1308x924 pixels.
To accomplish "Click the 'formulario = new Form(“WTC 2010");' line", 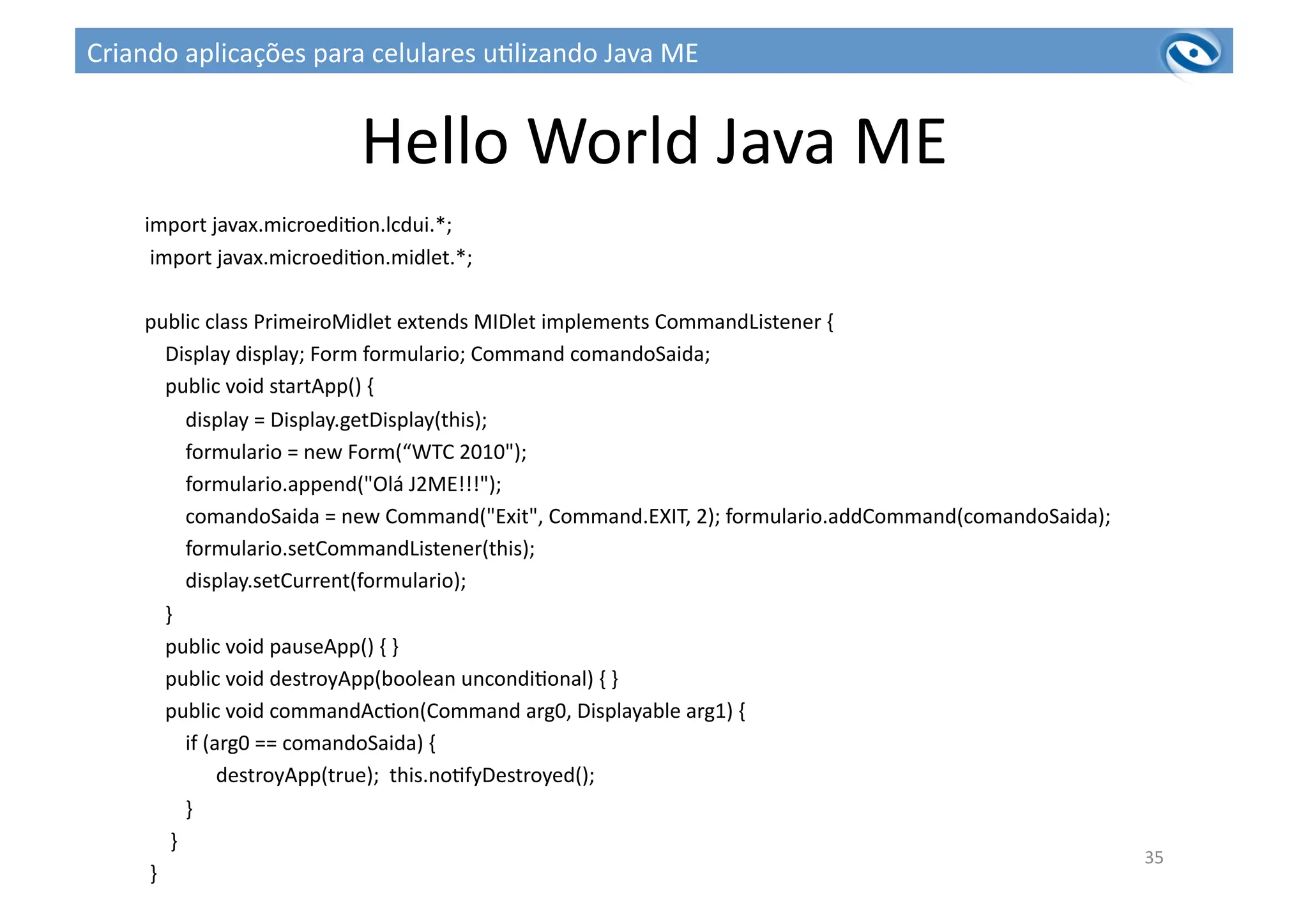I will 356,452.
